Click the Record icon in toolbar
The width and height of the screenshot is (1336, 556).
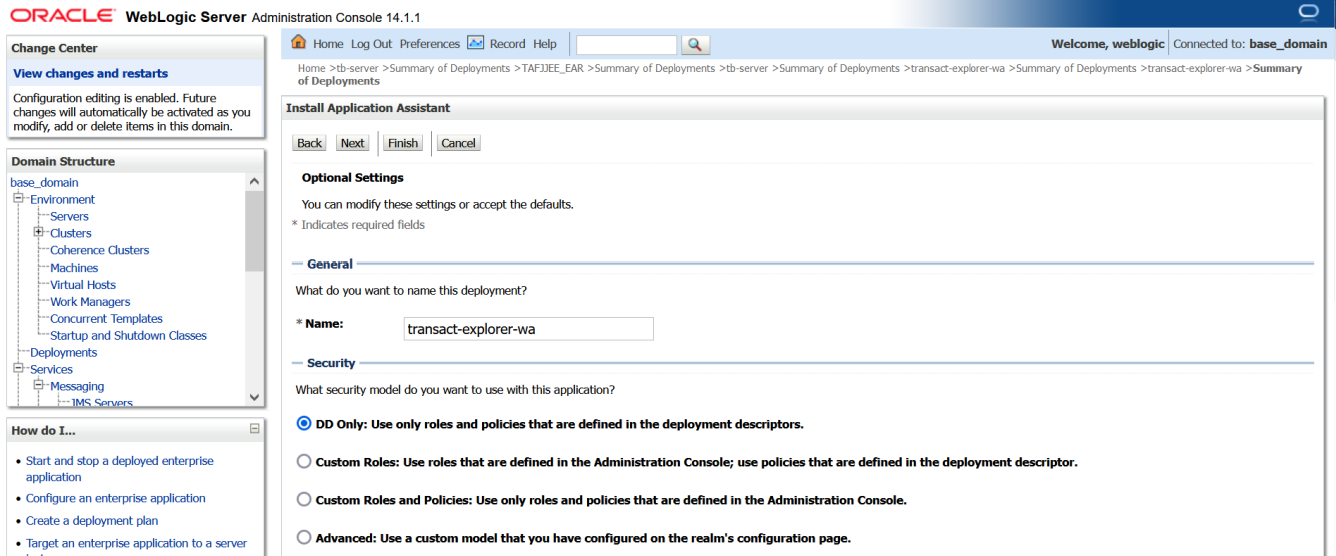tap(476, 43)
